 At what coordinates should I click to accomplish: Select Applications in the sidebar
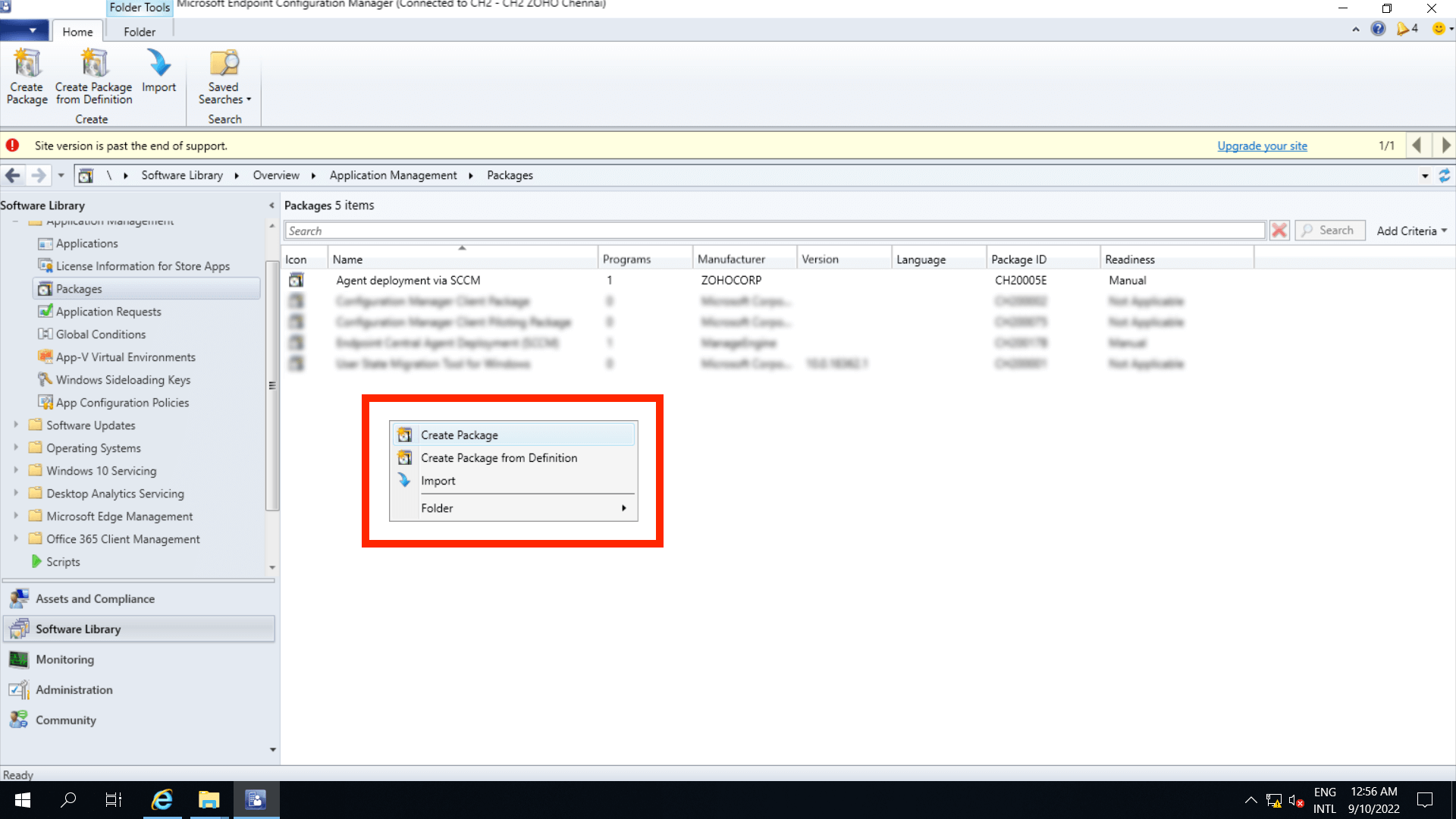[86, 243]
